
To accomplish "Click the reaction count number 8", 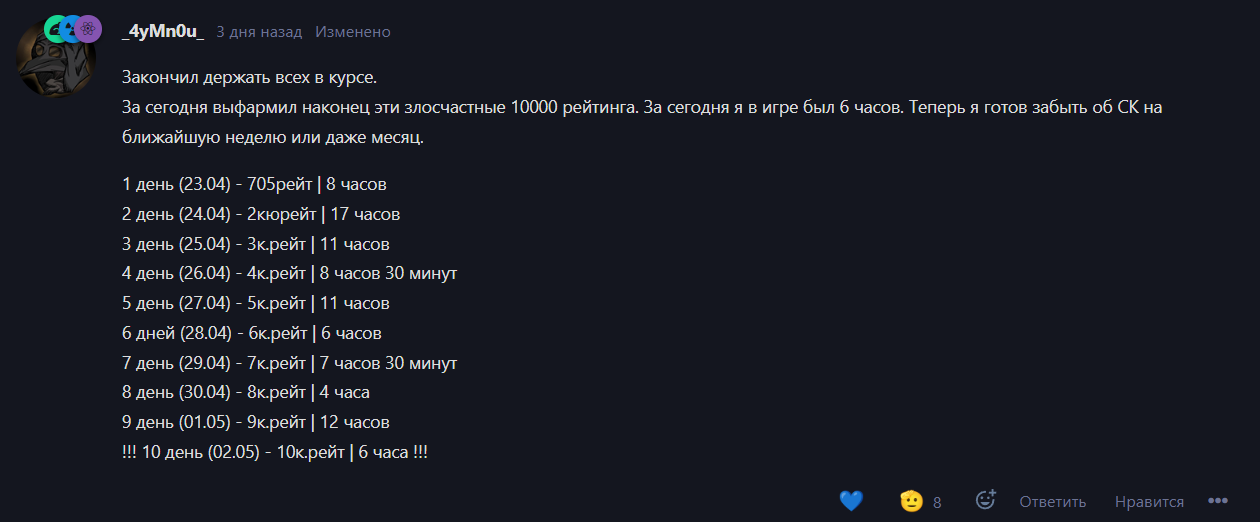I will pos(937,502).
